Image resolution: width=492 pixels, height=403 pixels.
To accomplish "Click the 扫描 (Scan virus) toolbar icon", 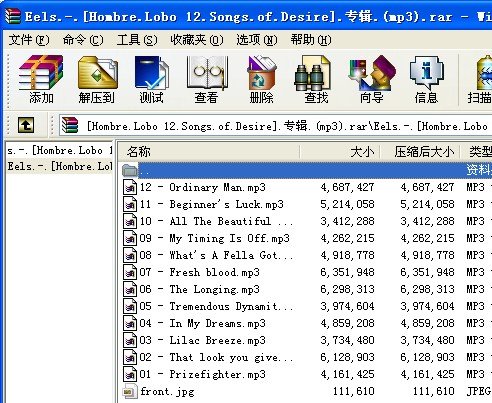I will click(484, 73).
